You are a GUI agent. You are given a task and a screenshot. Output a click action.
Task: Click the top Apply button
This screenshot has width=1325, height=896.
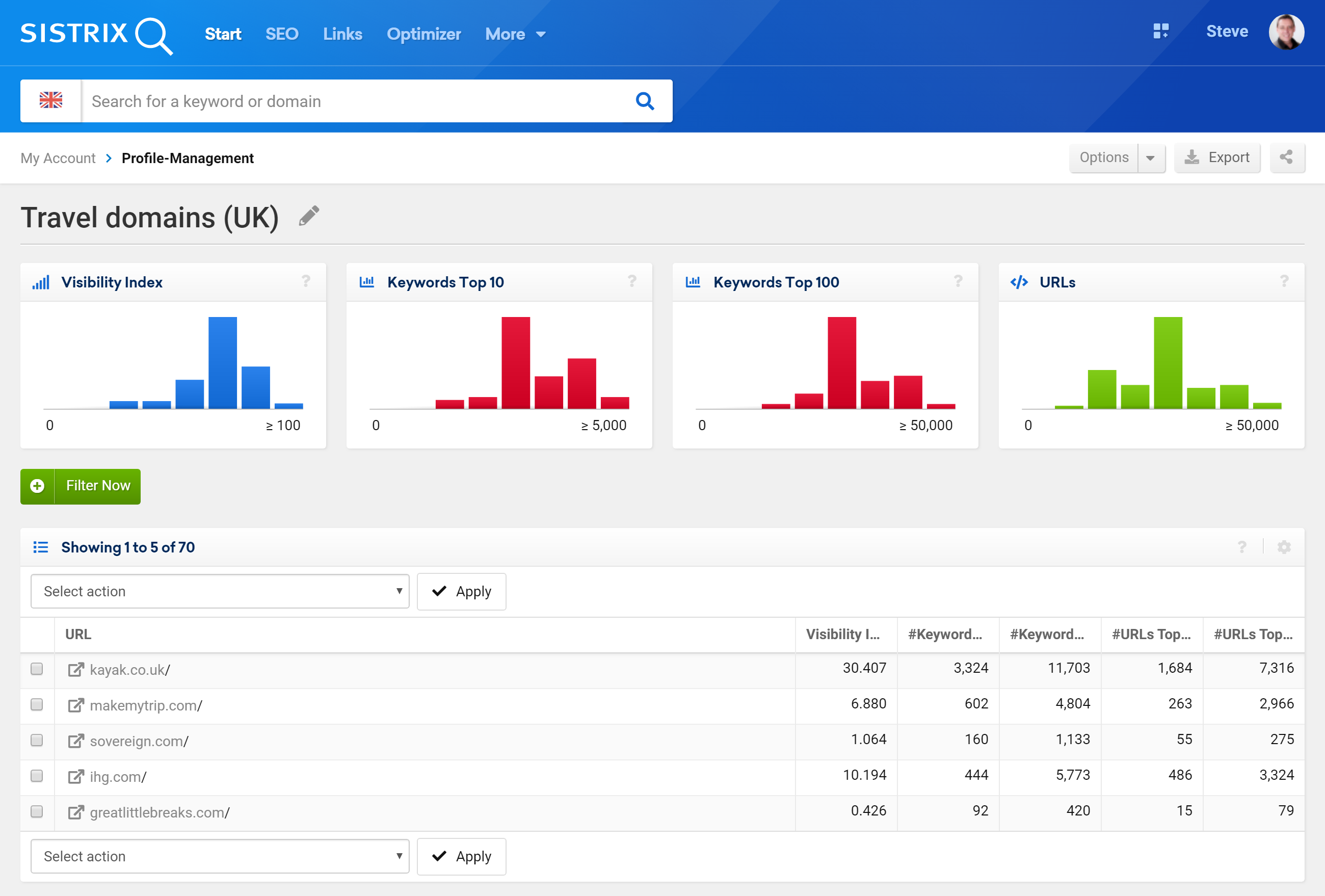click(461, 591)
